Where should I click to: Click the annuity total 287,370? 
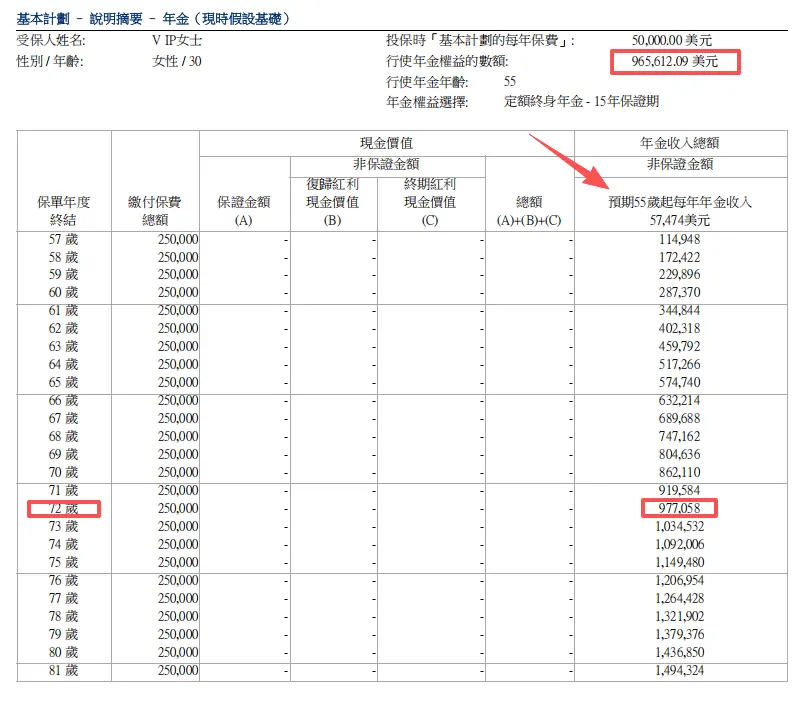[680, 293]
